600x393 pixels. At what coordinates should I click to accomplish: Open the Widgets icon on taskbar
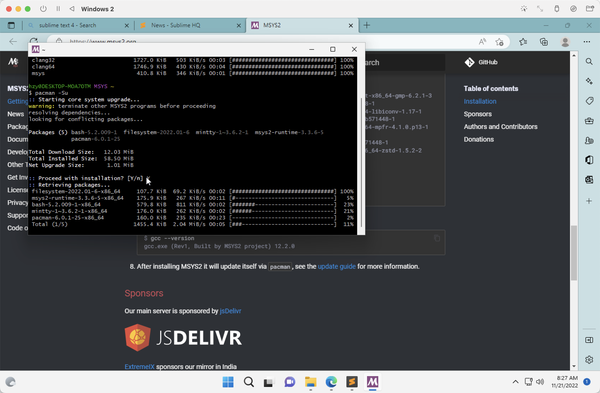(10, 382)
